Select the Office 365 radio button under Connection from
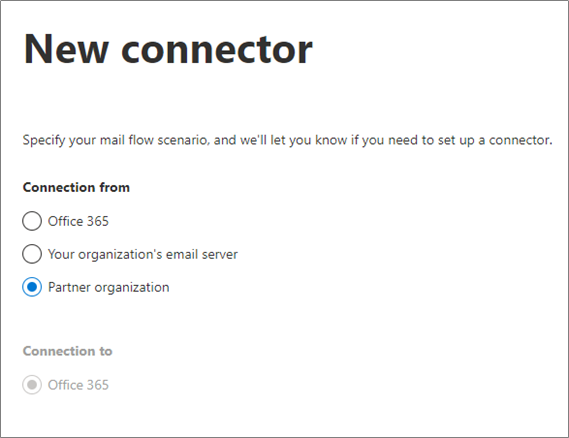Image resolution: width=569 pixels, height=438 pixels. pos(32,221)
